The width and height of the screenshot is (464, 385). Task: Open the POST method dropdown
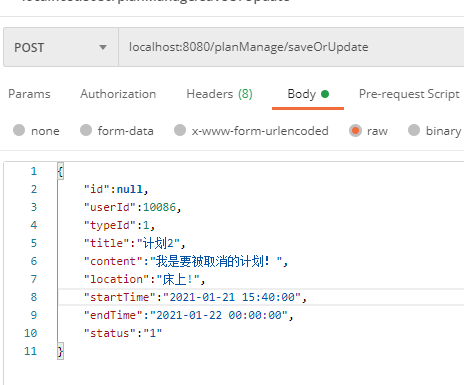coord(61,47)
